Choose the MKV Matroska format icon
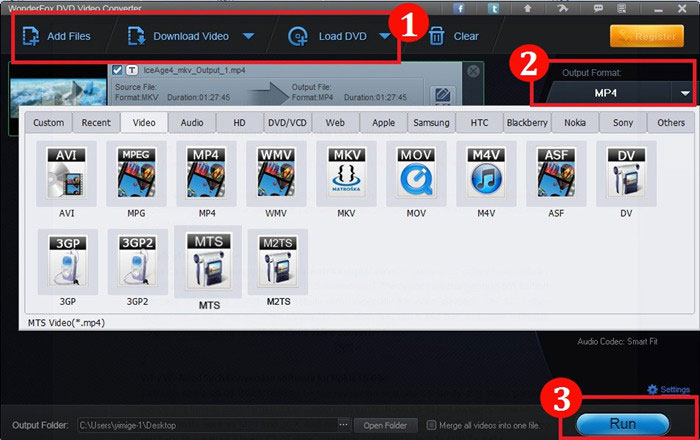Screen dimensions: 700x440 click(x=346, y=174)
